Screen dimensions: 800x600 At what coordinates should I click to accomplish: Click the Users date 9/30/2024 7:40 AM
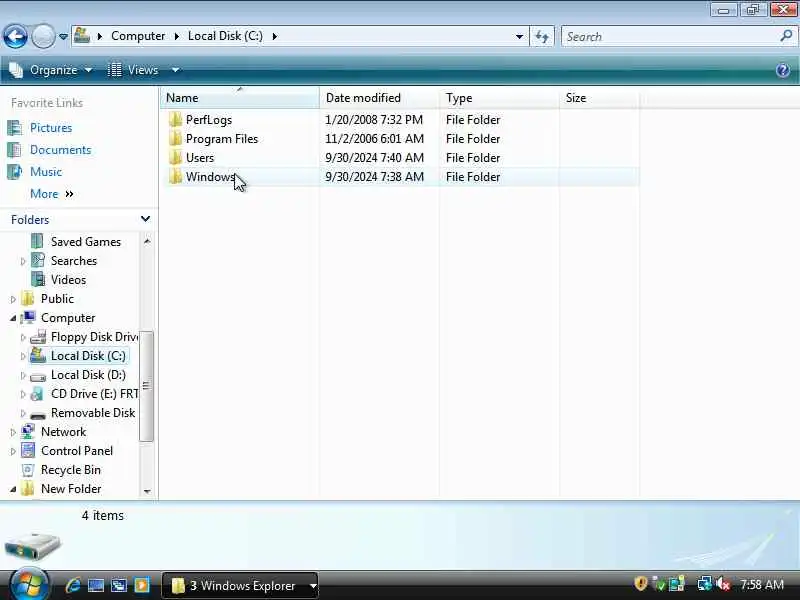click(374, 158)
